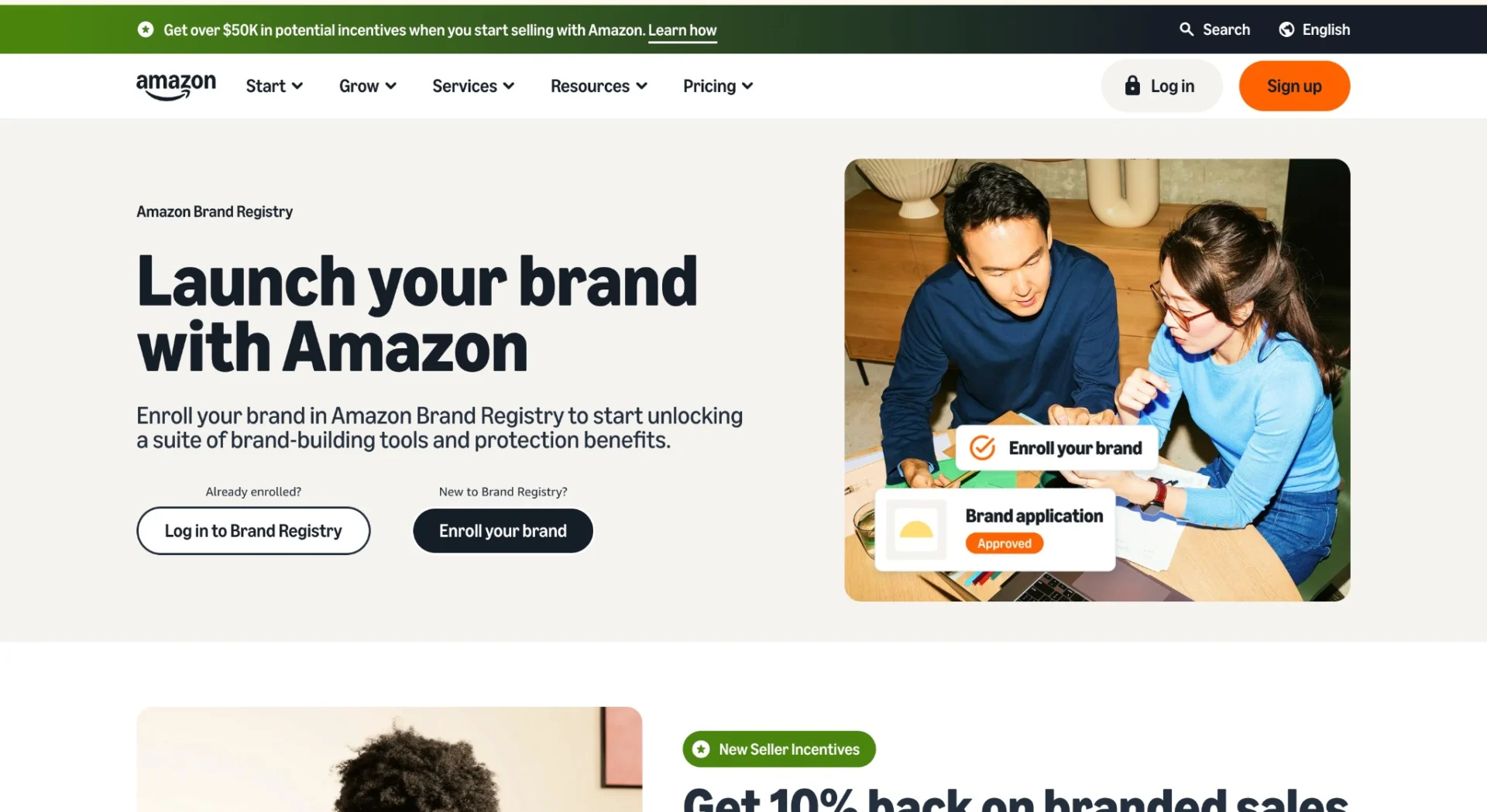
Task: Expand the Pricing dropdown chevron
Action: (x=747, y=86)
